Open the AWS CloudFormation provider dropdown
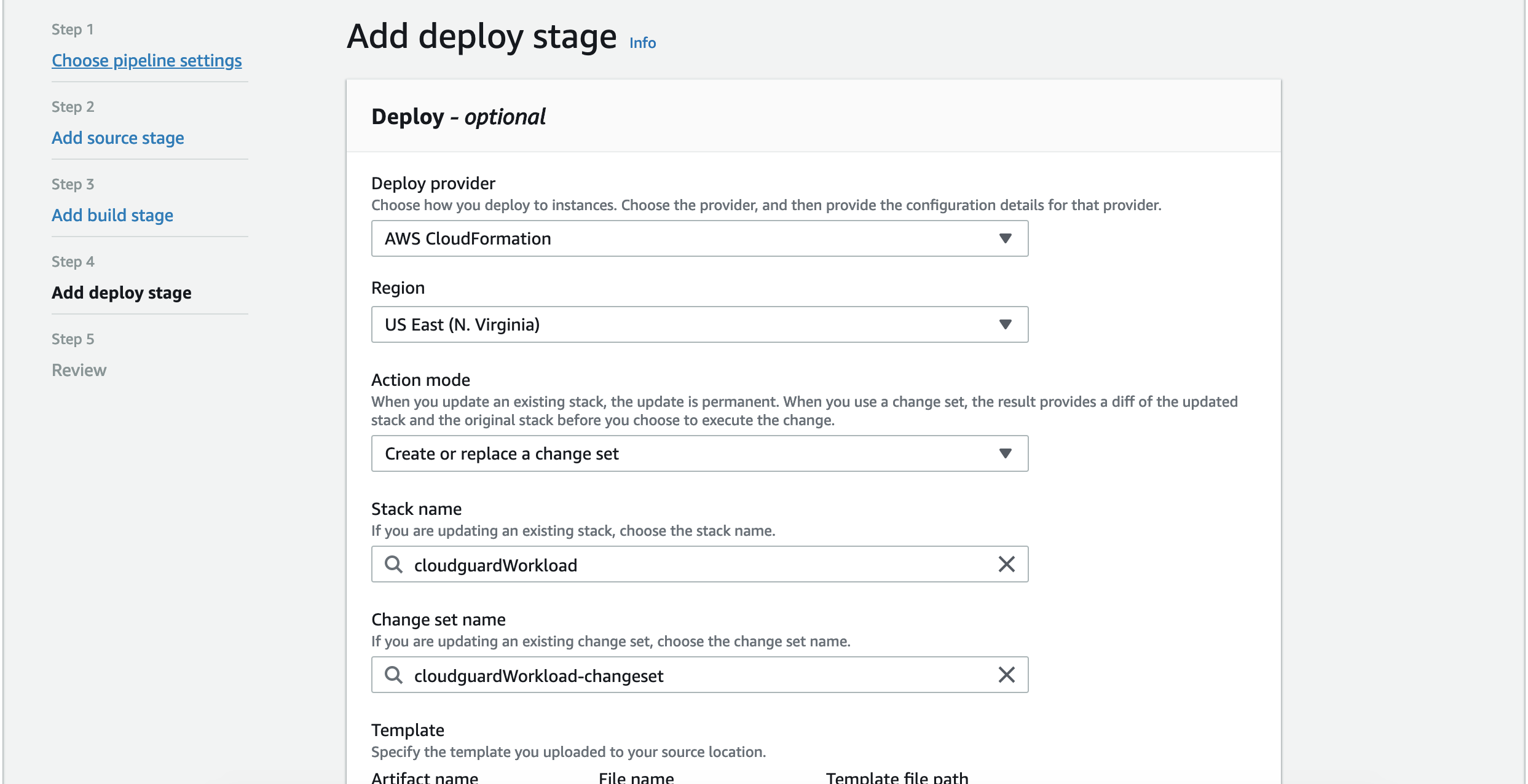 (676, 238)
